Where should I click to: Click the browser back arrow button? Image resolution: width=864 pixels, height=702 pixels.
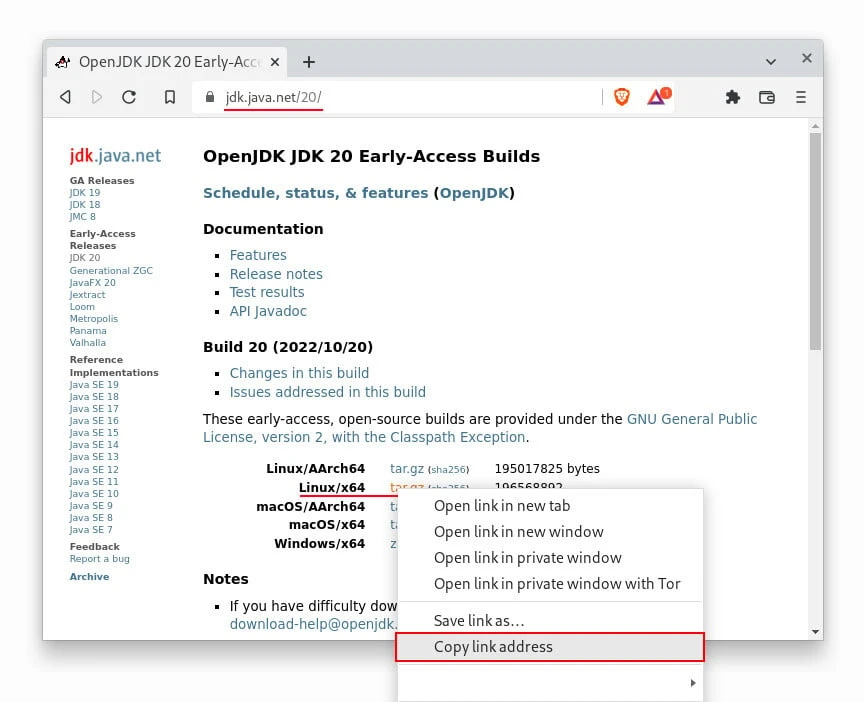pos(66,97)
